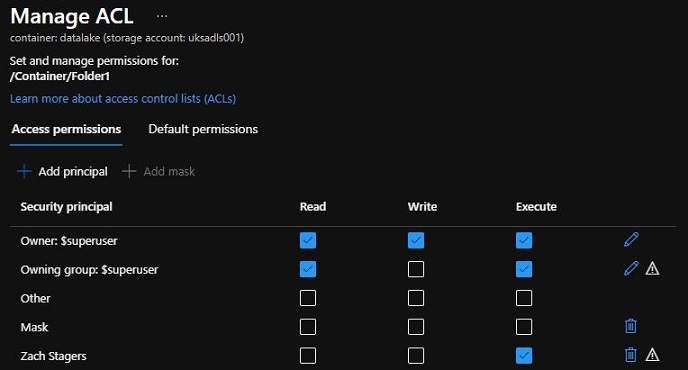Image resolution: width=688 pixels, height=370 pixels.
Task: Select the Access permissions tab
Action: [x=66, y=129]
